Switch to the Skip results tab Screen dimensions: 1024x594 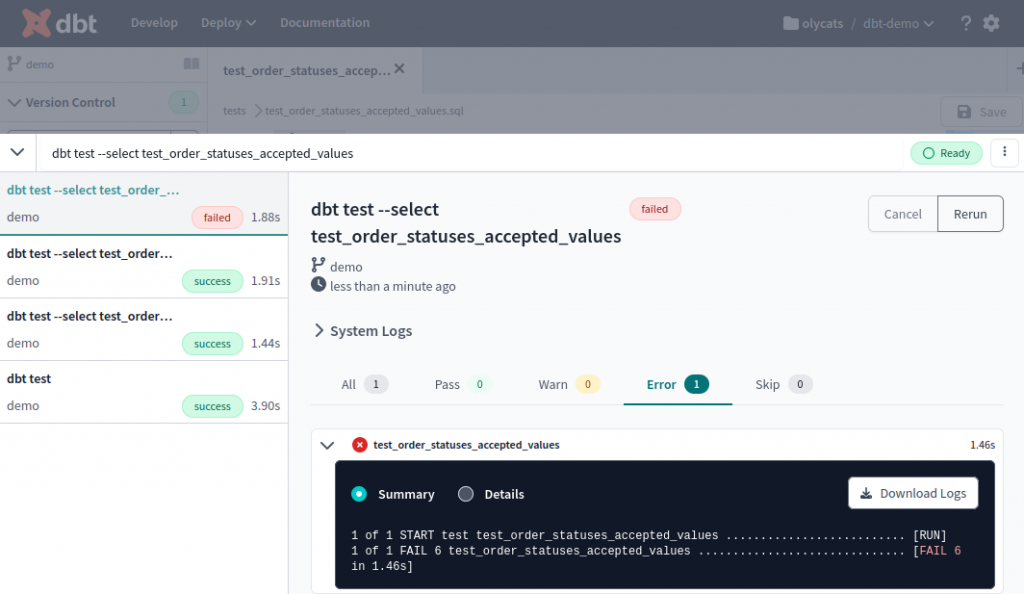[783, 384]
